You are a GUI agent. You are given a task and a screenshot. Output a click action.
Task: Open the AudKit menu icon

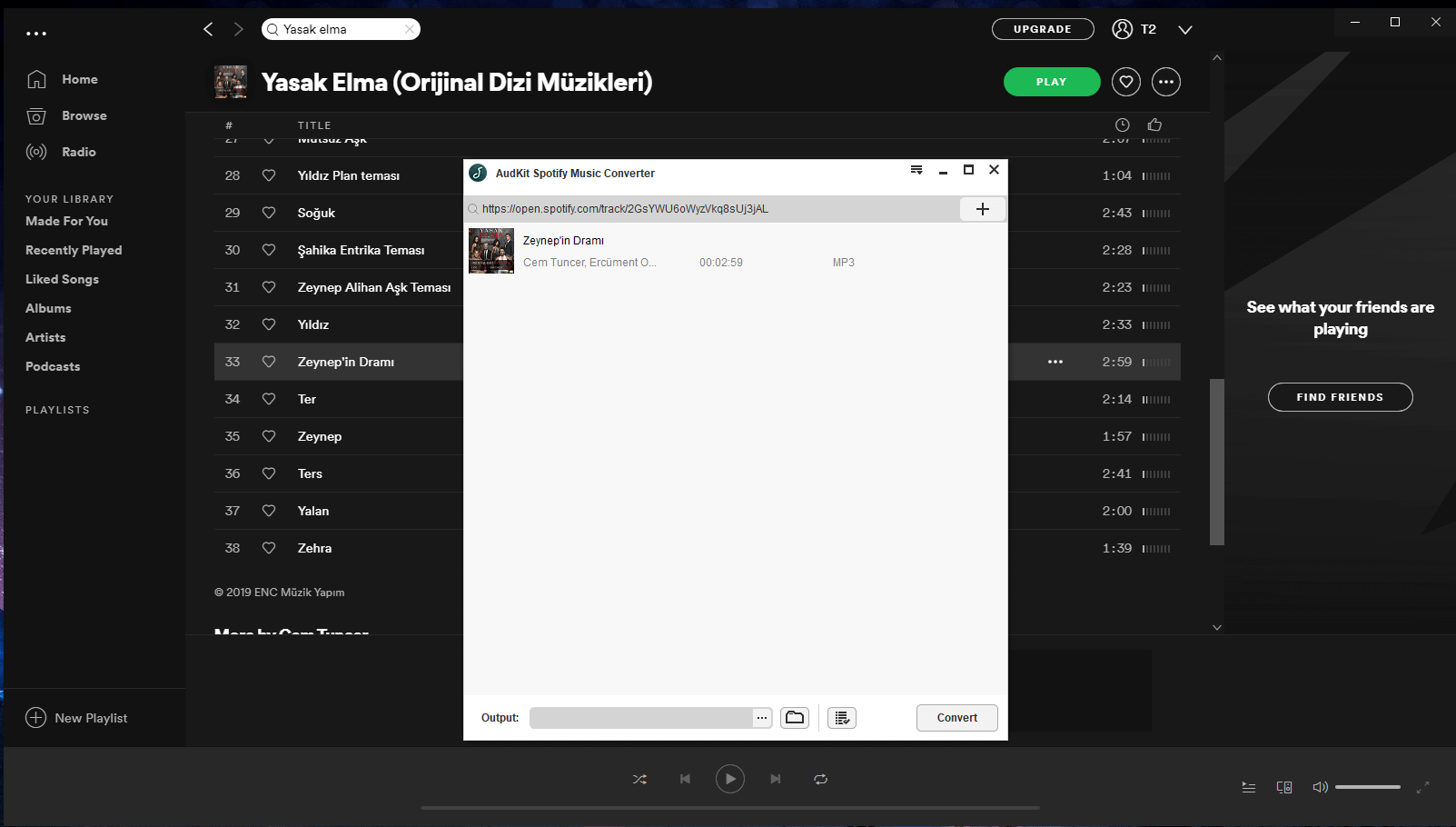pyautogui.click(x=916, y=170)
